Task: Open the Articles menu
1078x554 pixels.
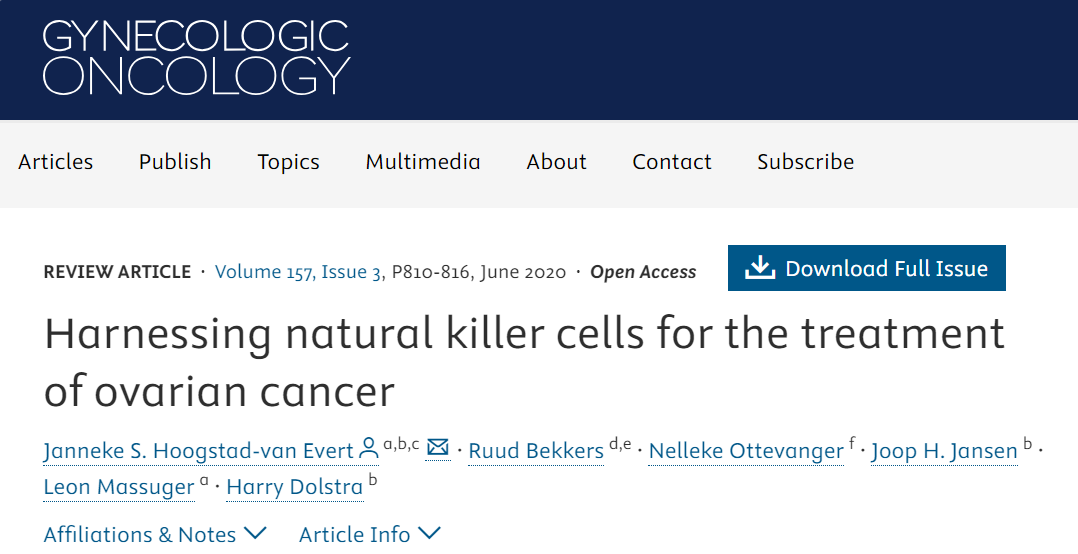Action: click(x=56, y=162)
